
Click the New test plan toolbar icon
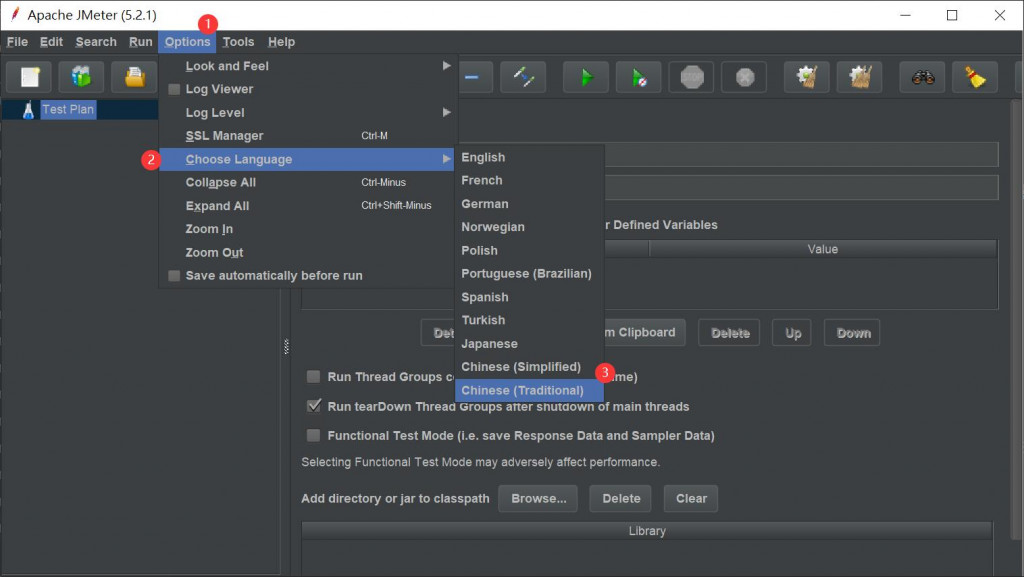tap(29, 78)
